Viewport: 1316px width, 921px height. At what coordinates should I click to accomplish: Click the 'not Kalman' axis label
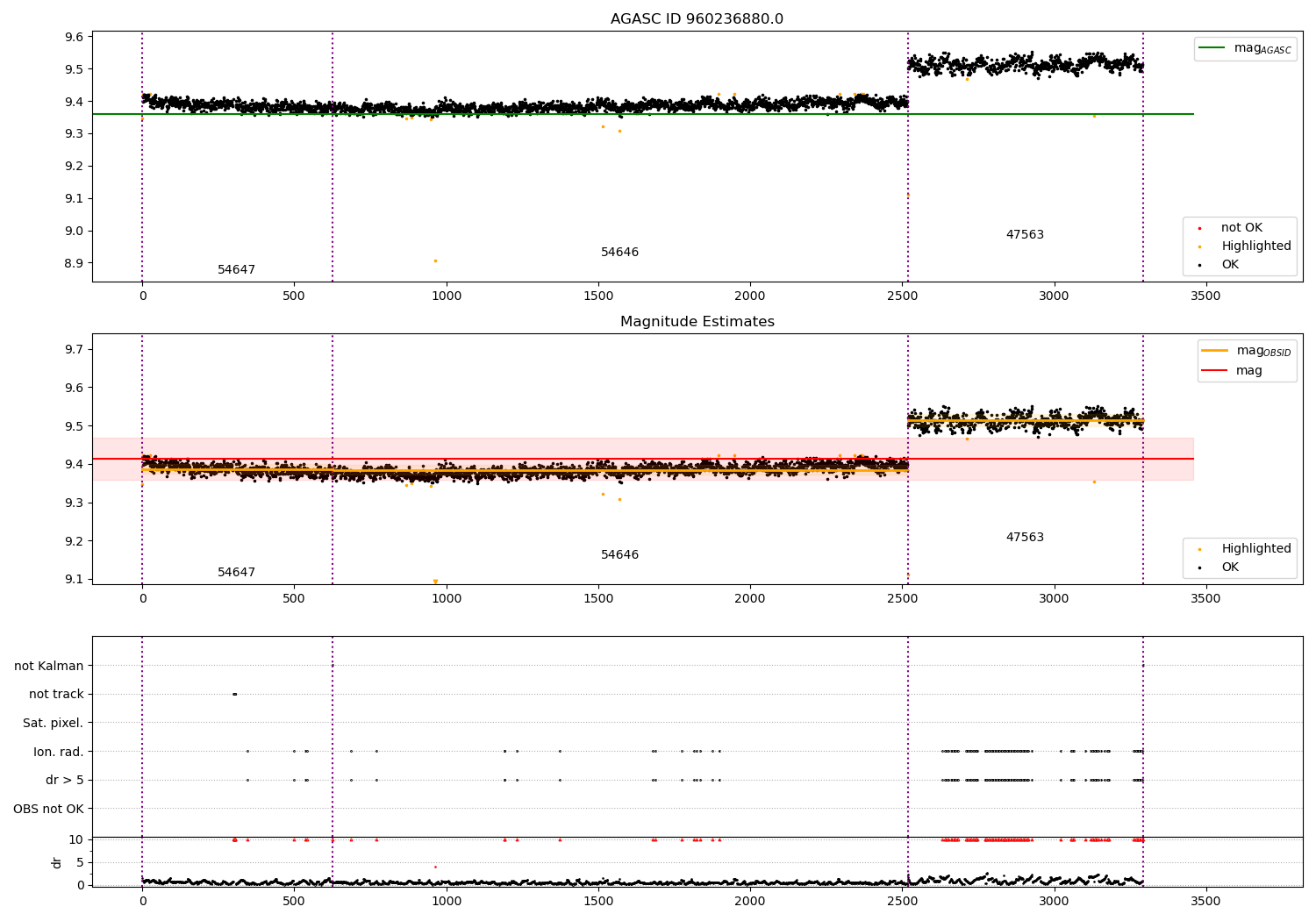pyautogui.click(x=49, y=667)
